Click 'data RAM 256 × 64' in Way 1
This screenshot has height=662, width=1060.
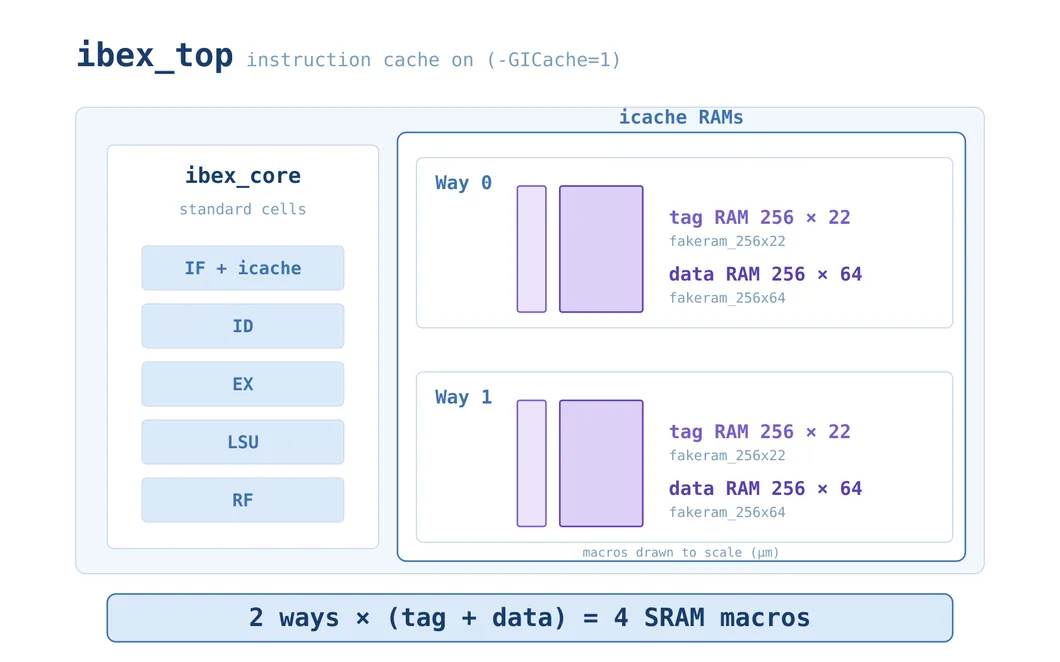coord(765,488)
